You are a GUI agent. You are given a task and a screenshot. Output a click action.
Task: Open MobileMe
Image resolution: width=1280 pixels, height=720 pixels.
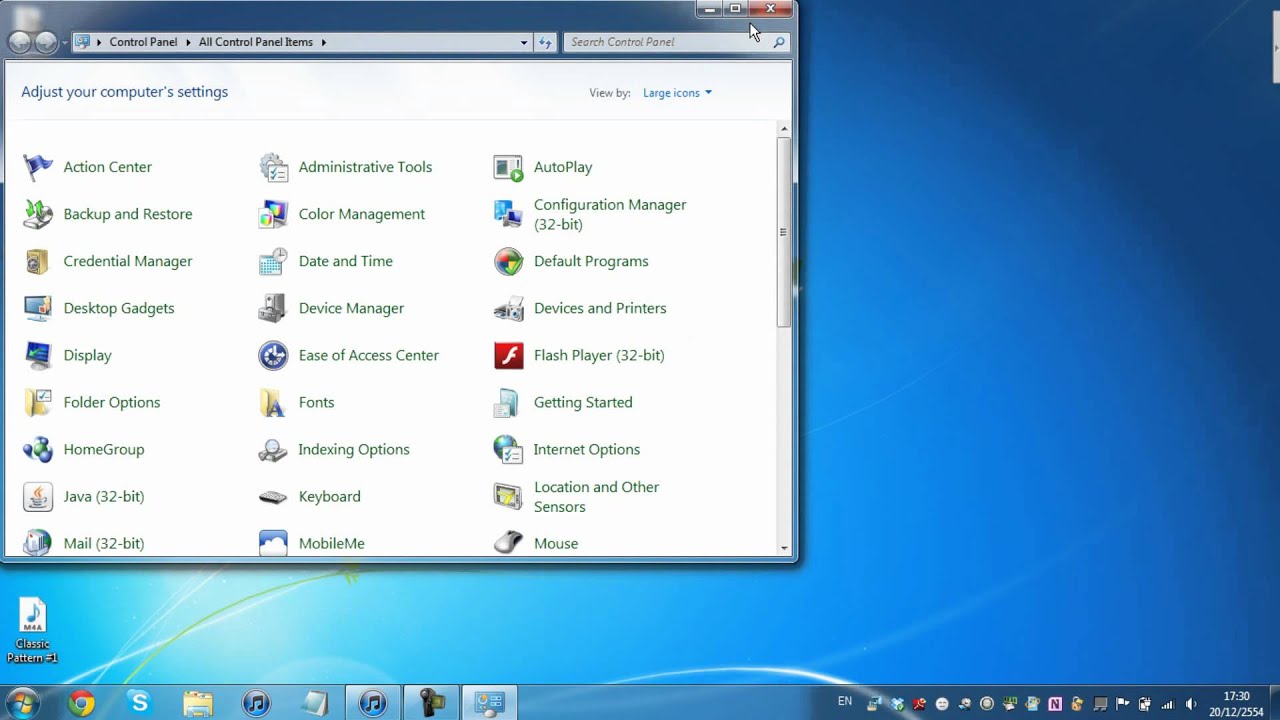(311, 543)
